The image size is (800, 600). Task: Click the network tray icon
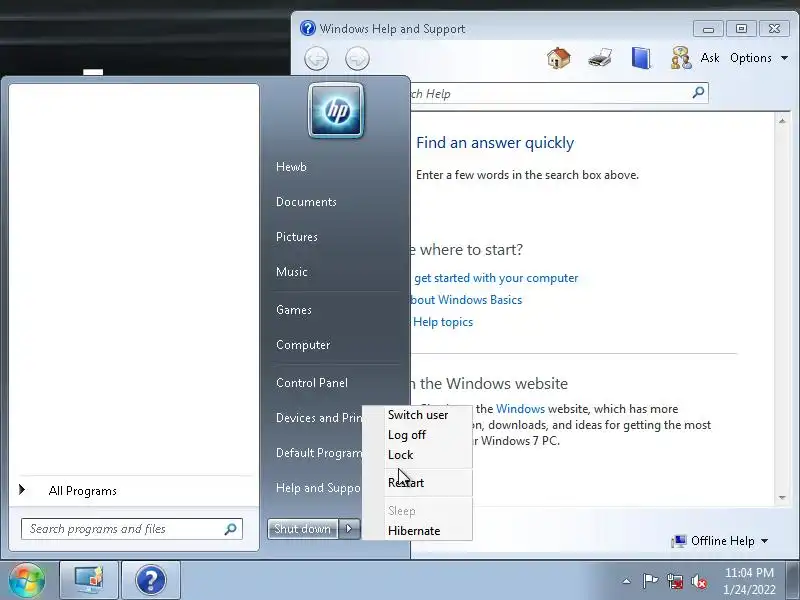[x=674, y=581]
